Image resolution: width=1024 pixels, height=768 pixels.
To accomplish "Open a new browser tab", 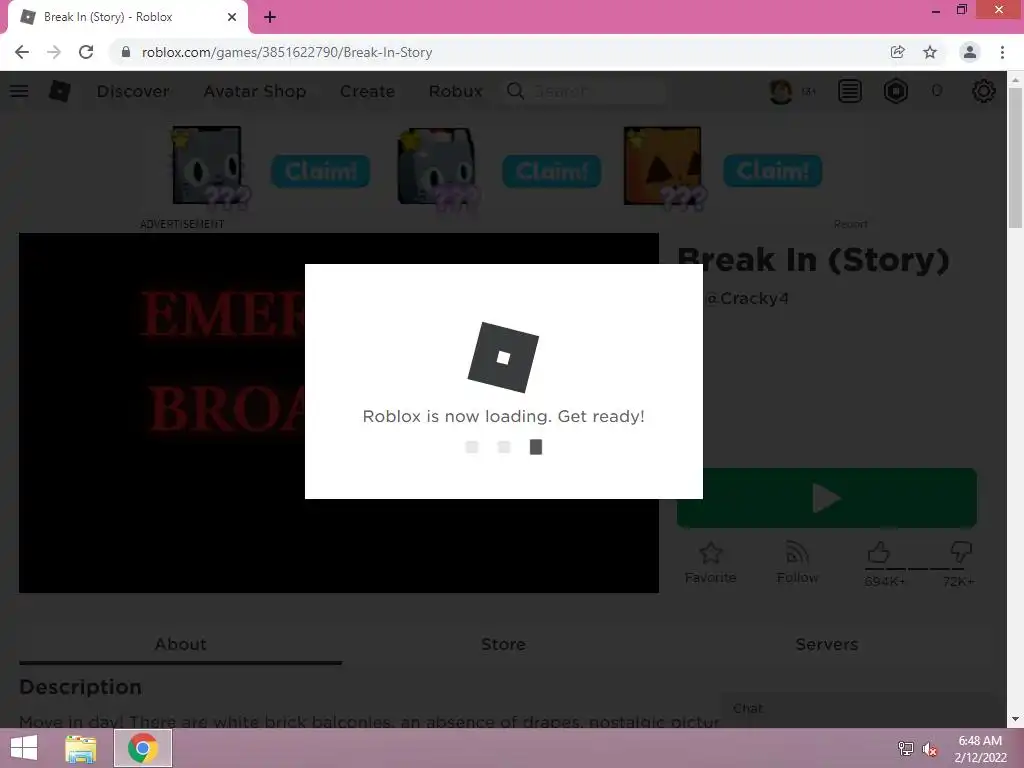I will click(270, 17).
